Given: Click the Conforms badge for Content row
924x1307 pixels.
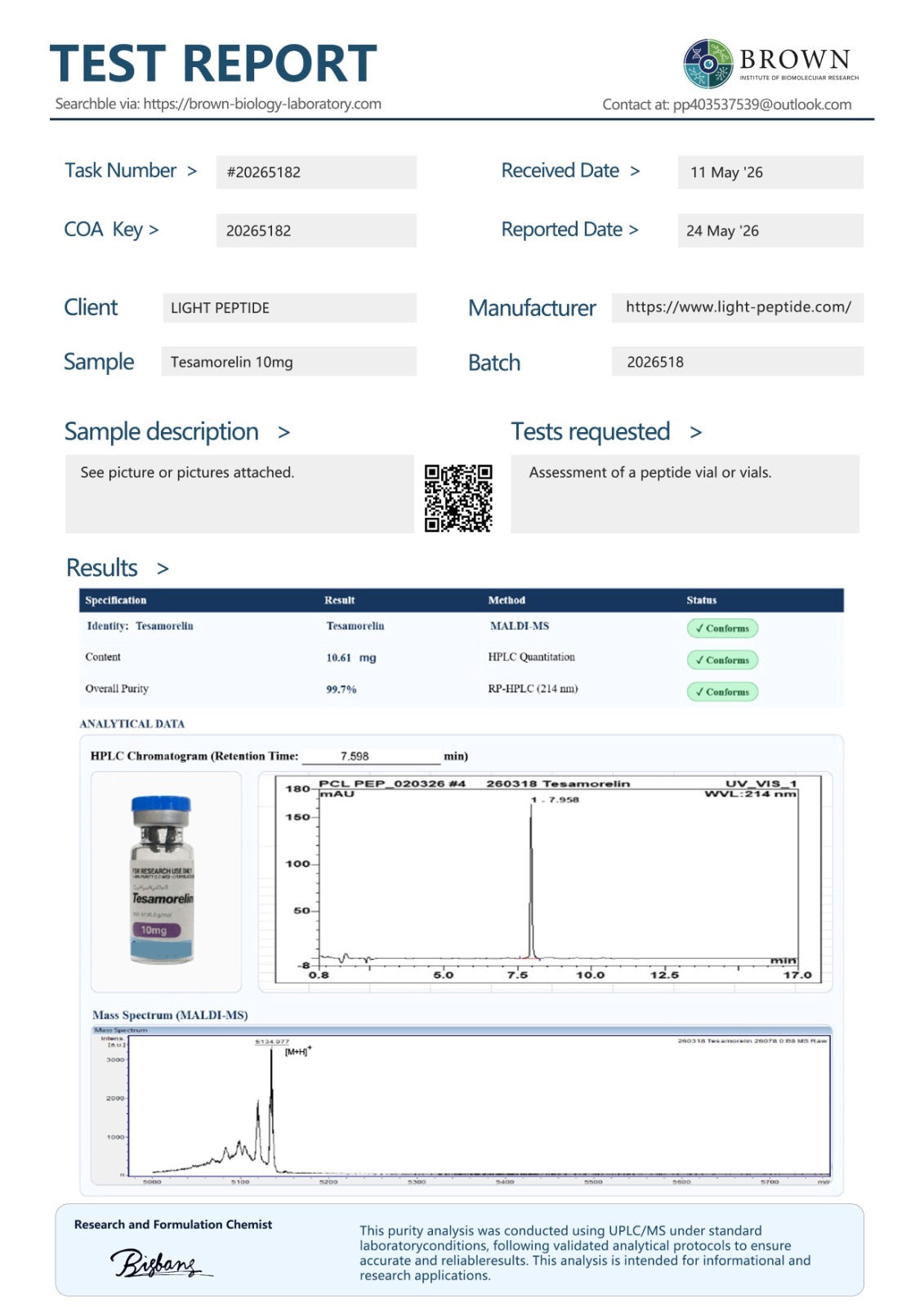Looking at the screenshot, I should coord(722,660).
